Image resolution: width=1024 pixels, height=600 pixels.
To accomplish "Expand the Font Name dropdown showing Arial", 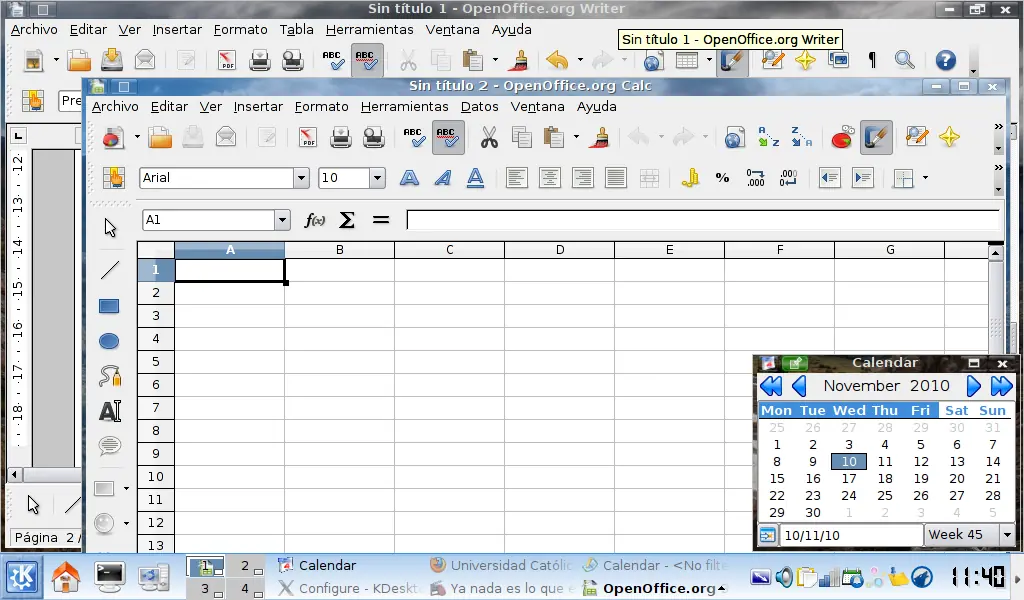I will [x=301, y=178].
